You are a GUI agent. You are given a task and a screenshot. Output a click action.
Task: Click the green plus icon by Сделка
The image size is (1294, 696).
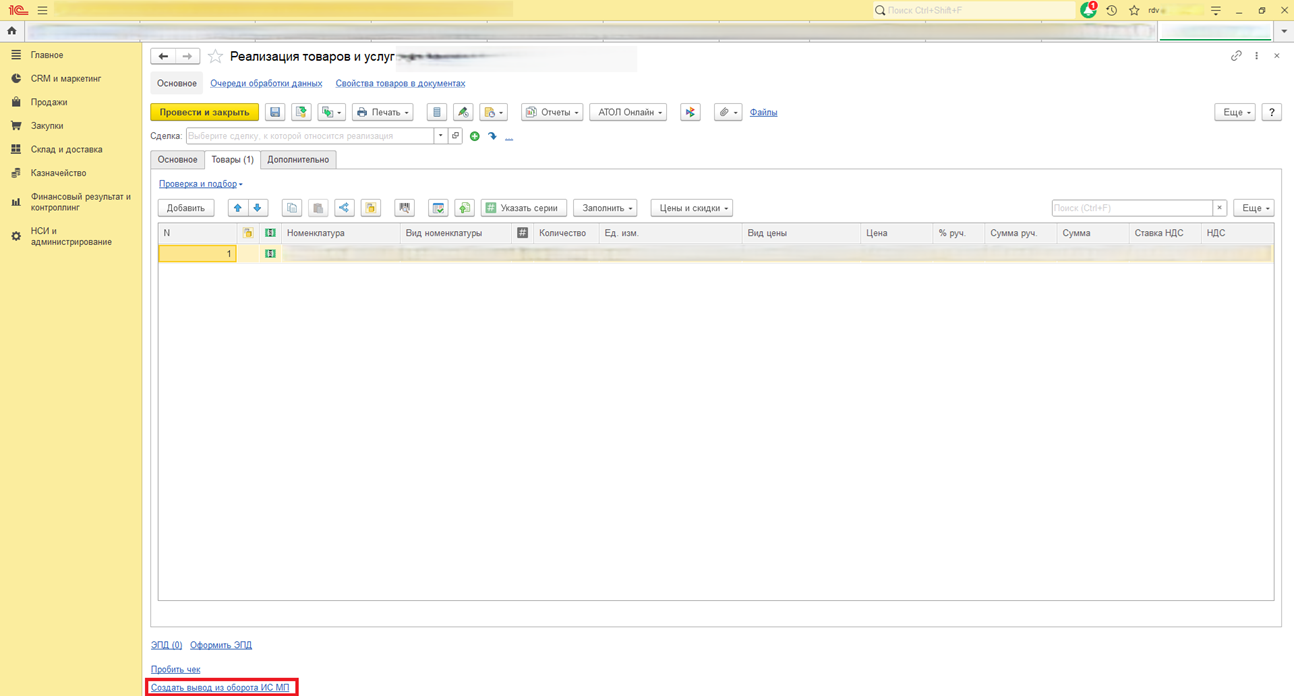click(x=475, y=136)
